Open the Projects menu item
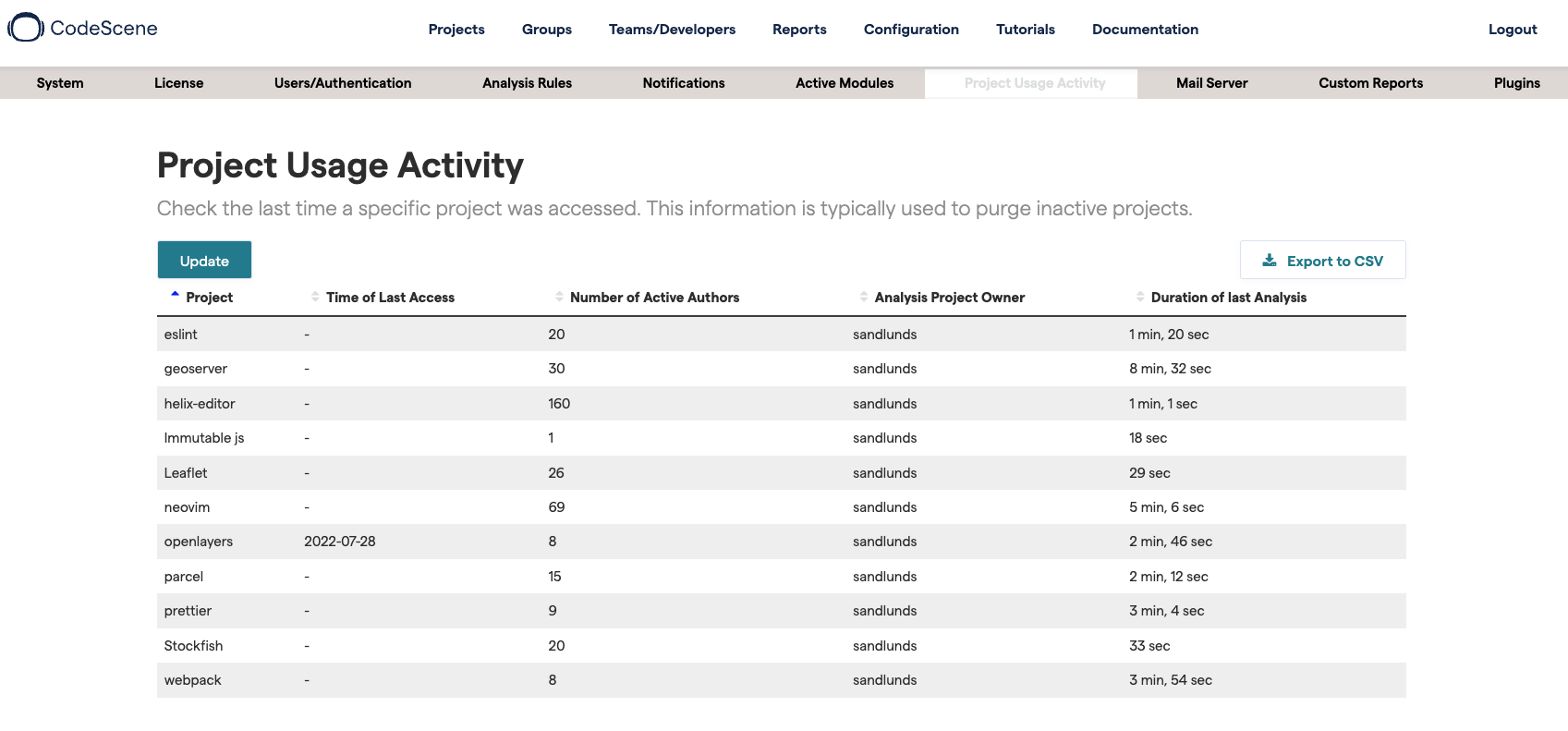Screen dimensions: 1568x731 pos(456,30)
